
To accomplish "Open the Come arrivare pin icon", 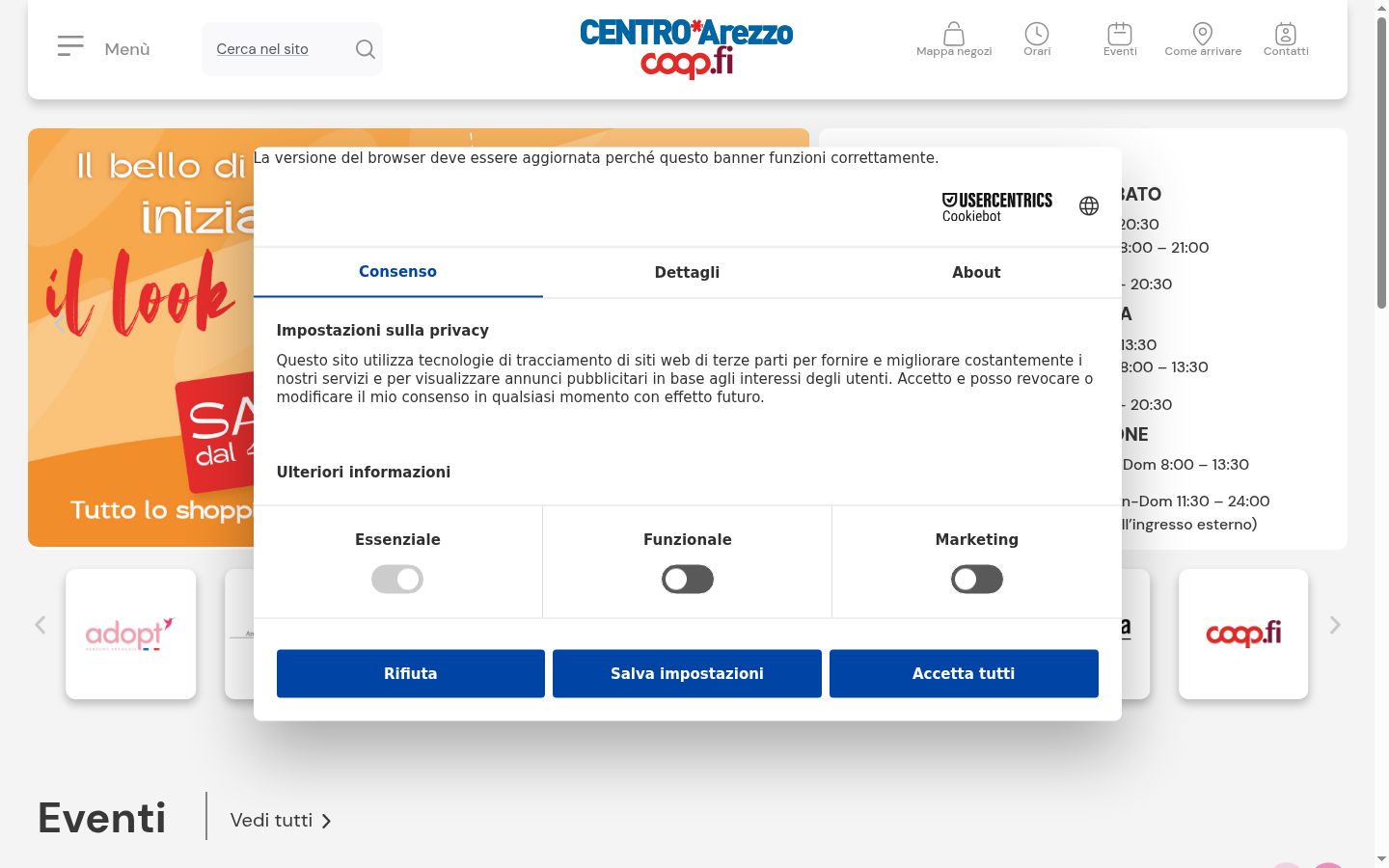I will point(1203,34).
